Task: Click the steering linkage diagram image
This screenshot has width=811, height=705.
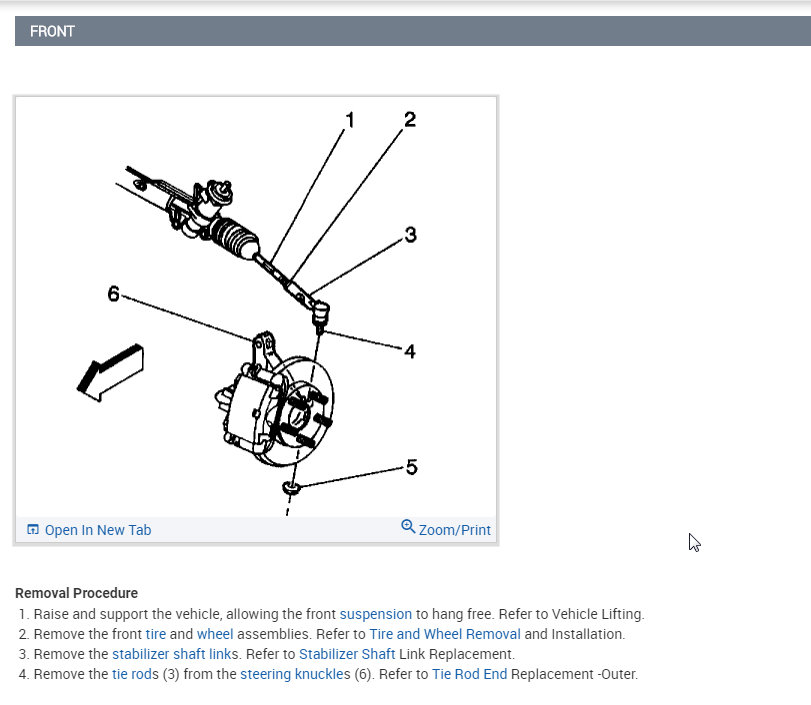Action: coord(256,306)
